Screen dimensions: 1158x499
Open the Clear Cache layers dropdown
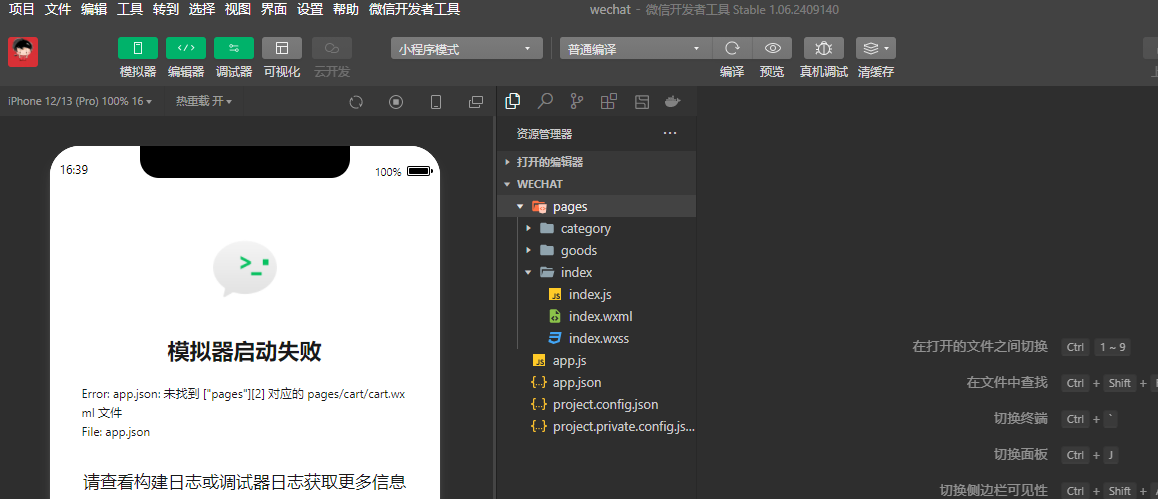pos(876,49)
